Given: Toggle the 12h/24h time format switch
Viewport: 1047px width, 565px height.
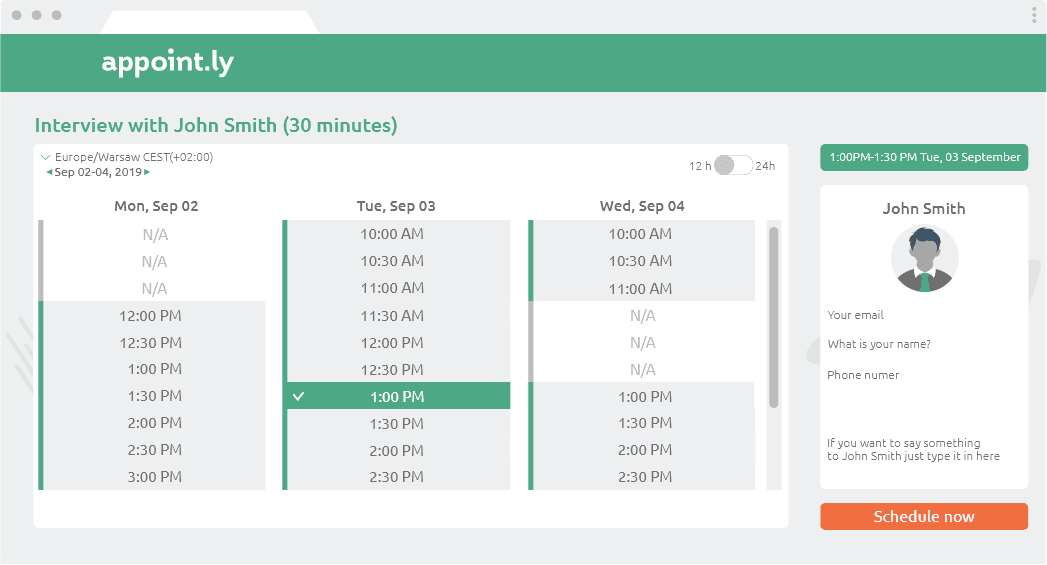Looking at the screenshot, I should point(733,165).
